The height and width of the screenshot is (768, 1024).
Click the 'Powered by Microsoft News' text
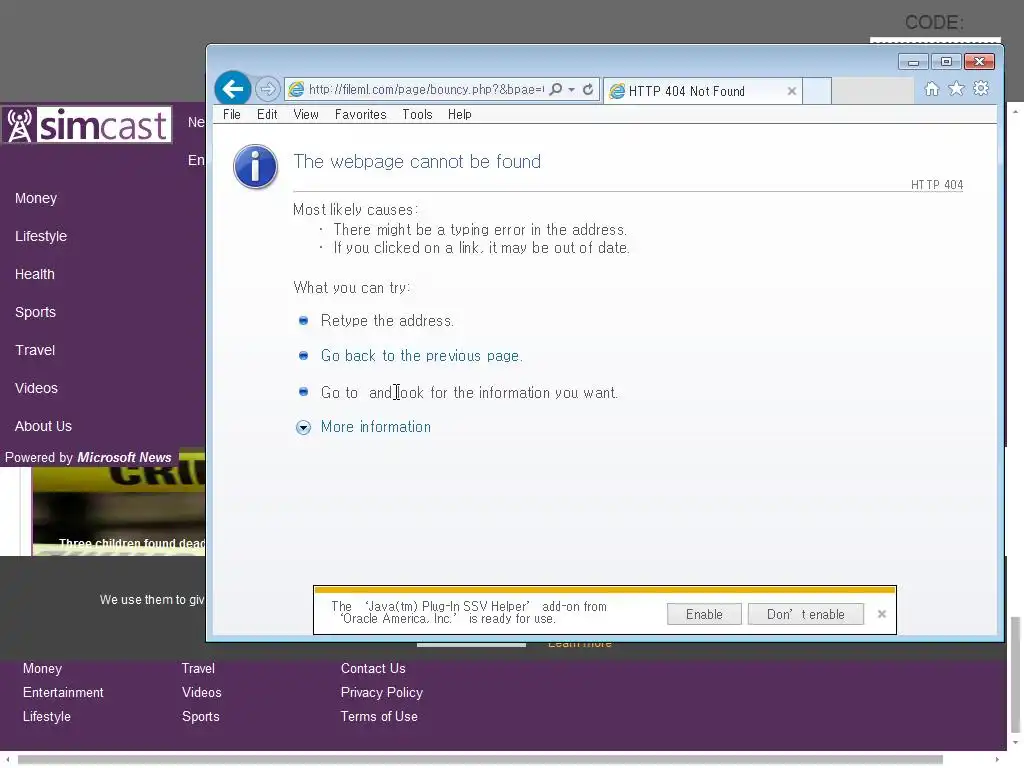click(x=88, y=458)
